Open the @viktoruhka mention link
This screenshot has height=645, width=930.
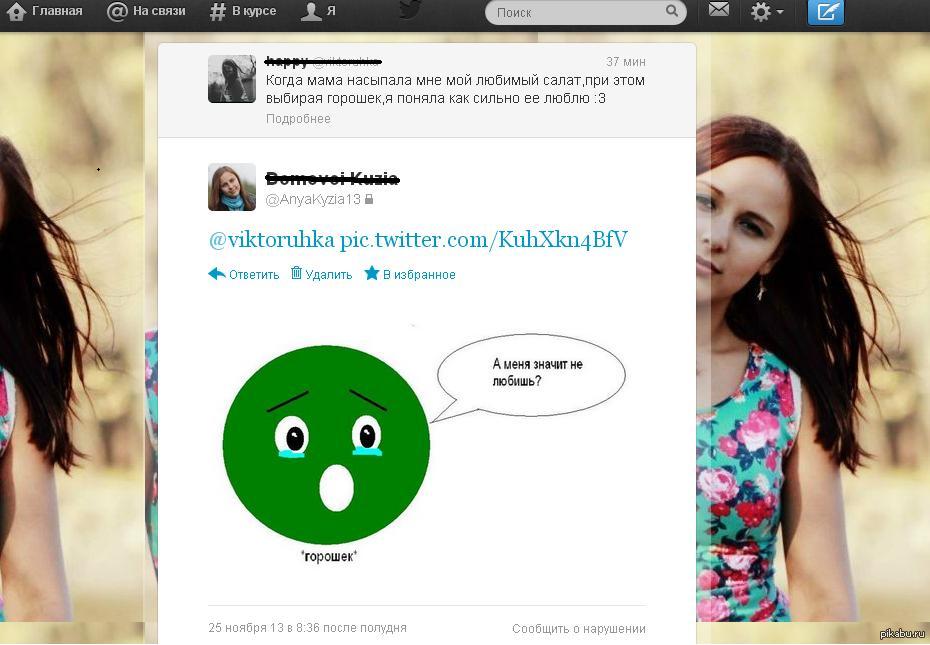tap(272, 241)
